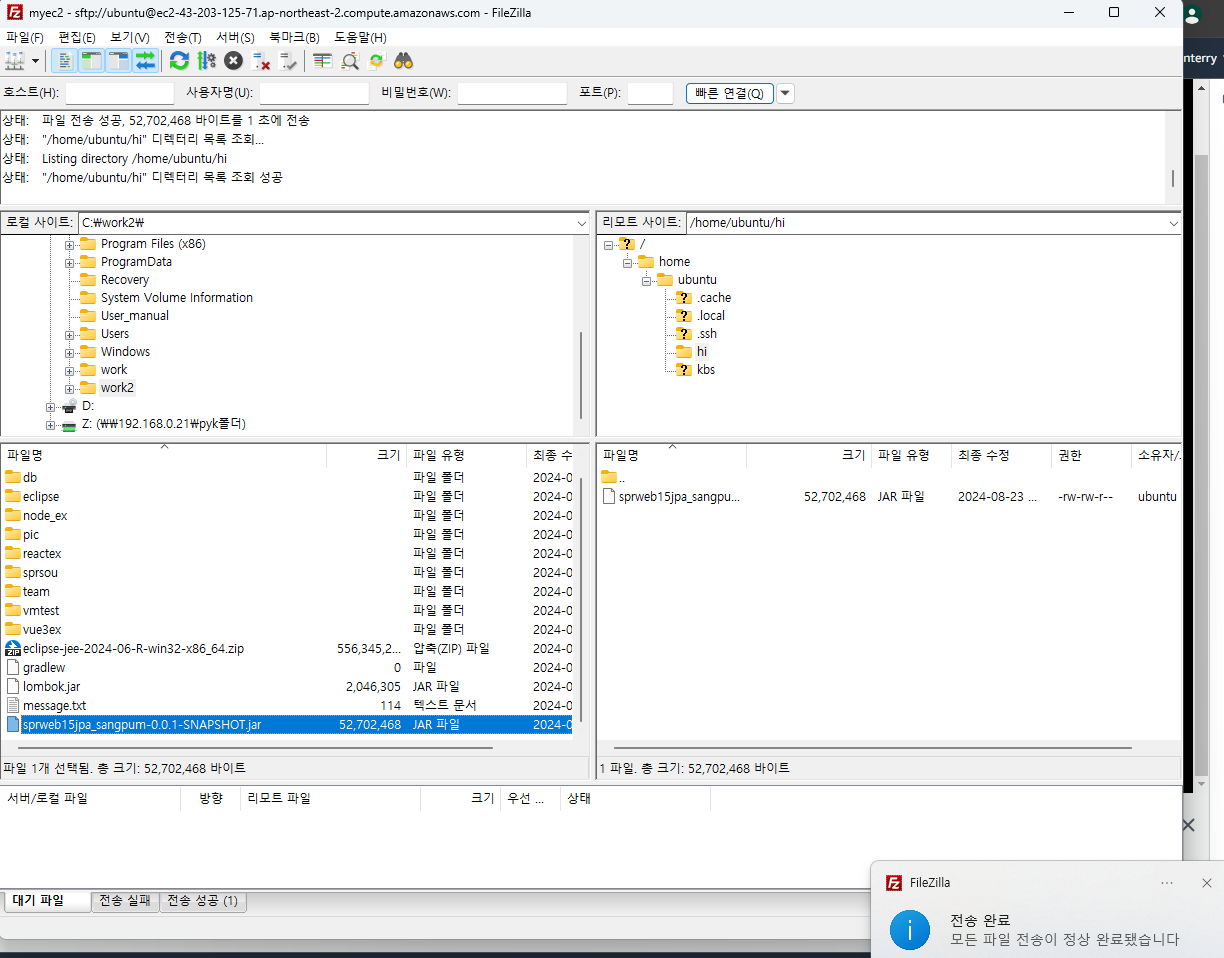Sort remote files by 권한 column header
This screenshot has width=1224, height=958.
pyautogui.click(x=1091, y=455)
